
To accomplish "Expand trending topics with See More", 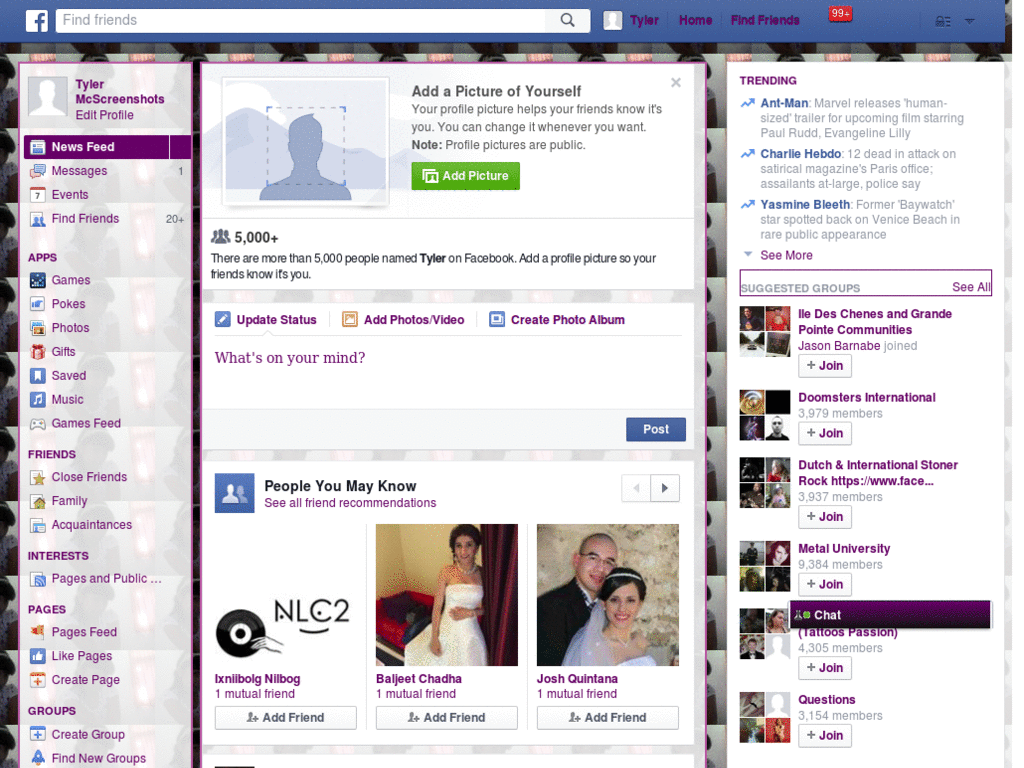I will coord(786,255).
